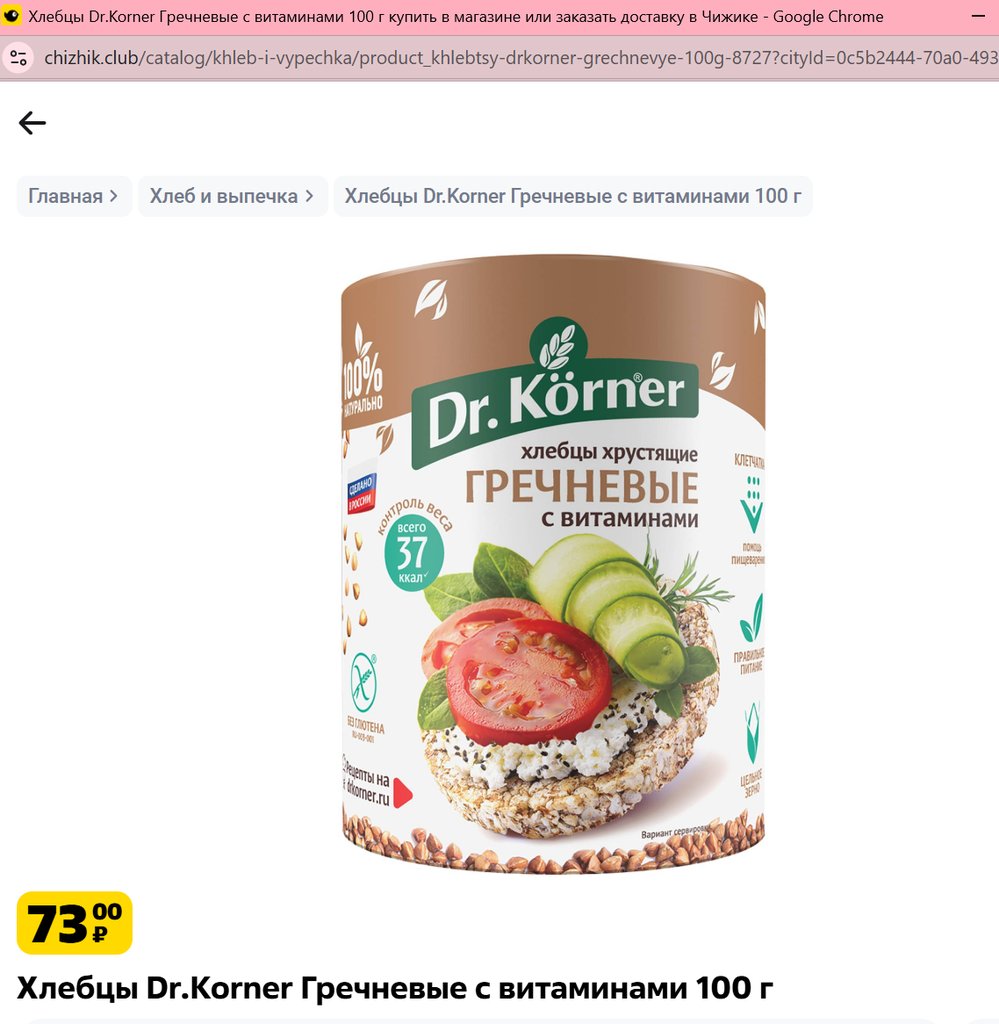Expand chevron after Хлеб и выпечка
The width and height of the screenshot is (999, 1024).
(x=309, y=196)
